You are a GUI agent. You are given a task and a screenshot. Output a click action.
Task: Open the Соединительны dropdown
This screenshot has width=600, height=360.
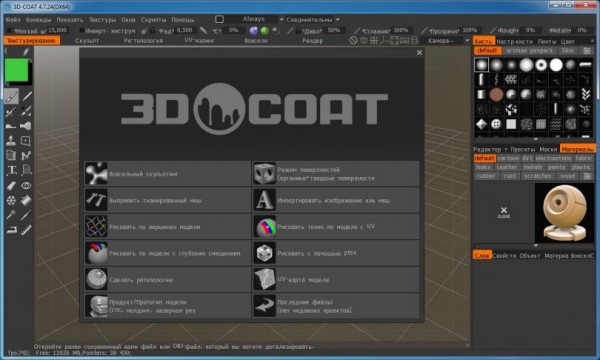[338, 19]
